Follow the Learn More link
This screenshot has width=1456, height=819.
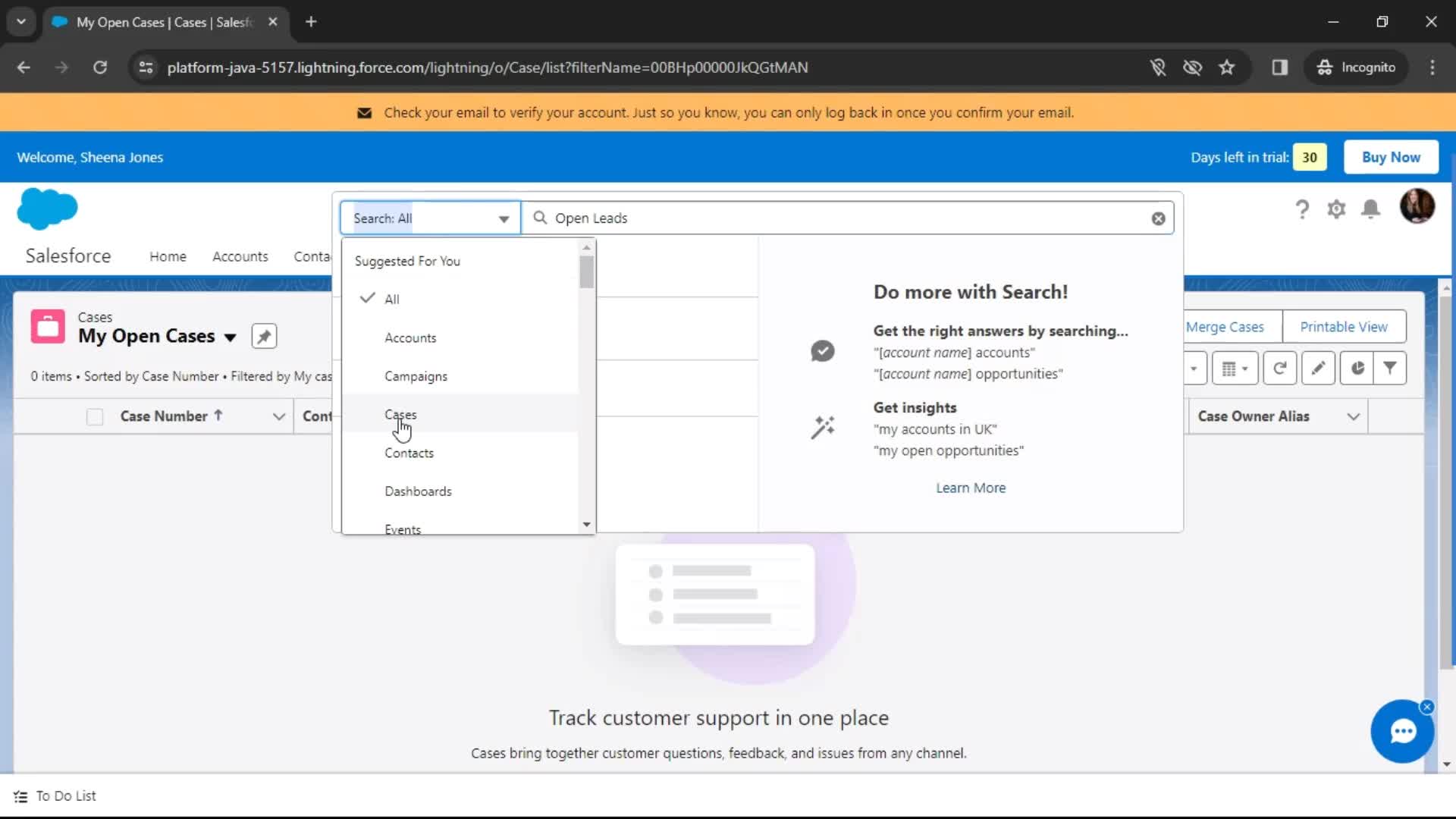[970, 488]
